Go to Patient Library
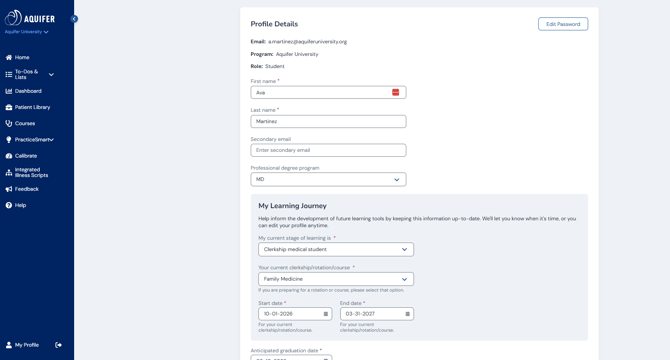This screenshot has width=670, height=360. 28,107
